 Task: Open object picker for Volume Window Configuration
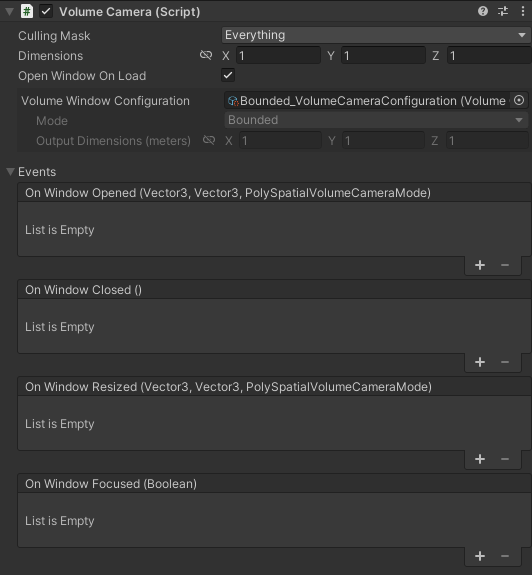pos(519,100)
